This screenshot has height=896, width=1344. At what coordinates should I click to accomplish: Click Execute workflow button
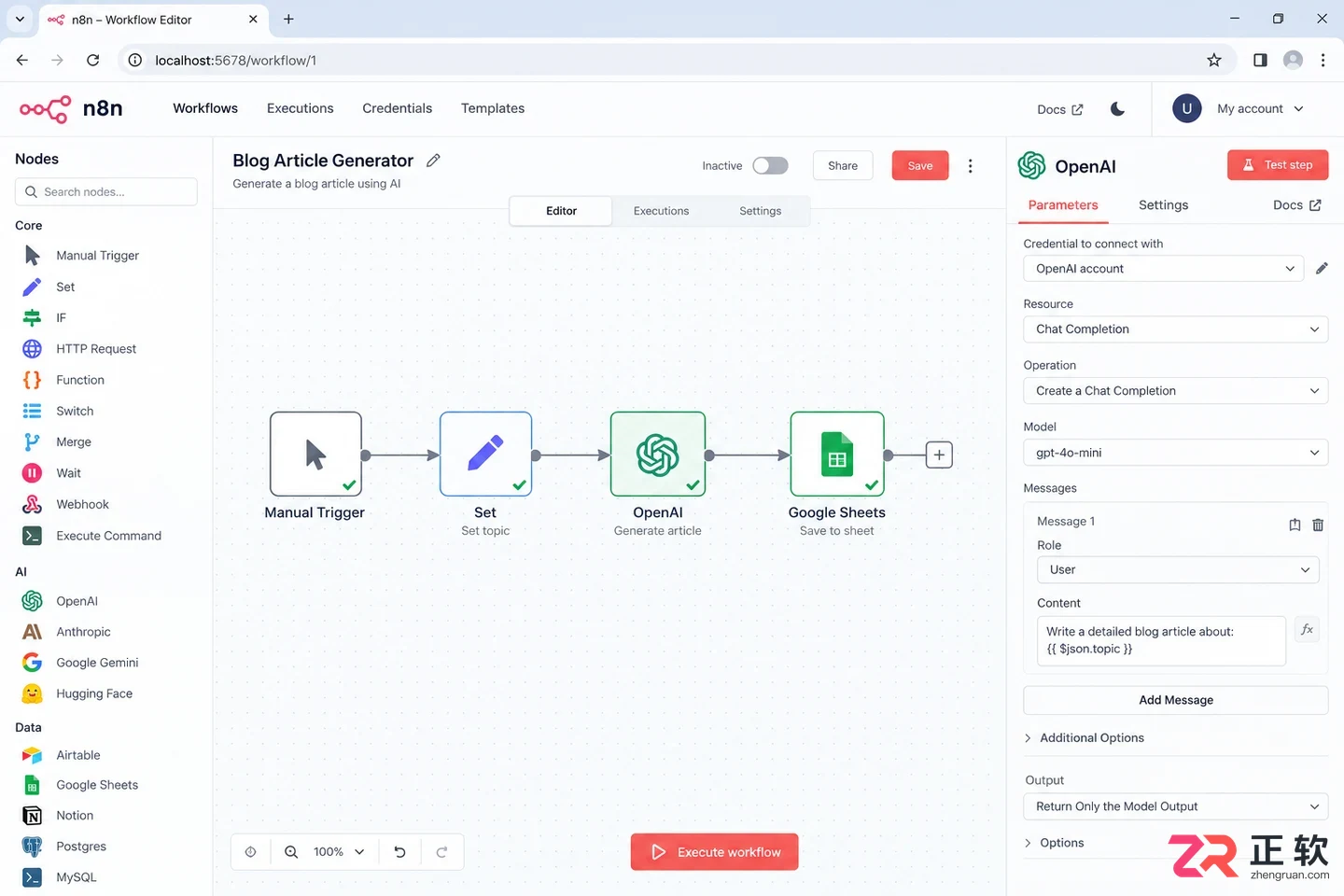714,852
